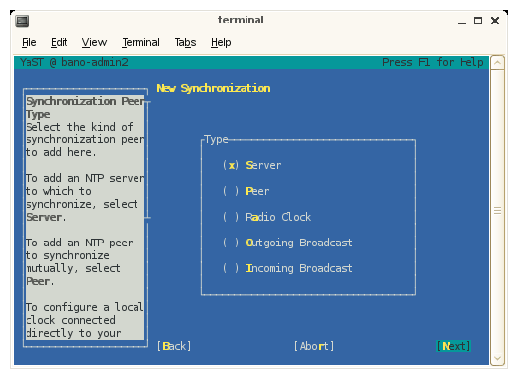Open the File menu

coord(29,42)
